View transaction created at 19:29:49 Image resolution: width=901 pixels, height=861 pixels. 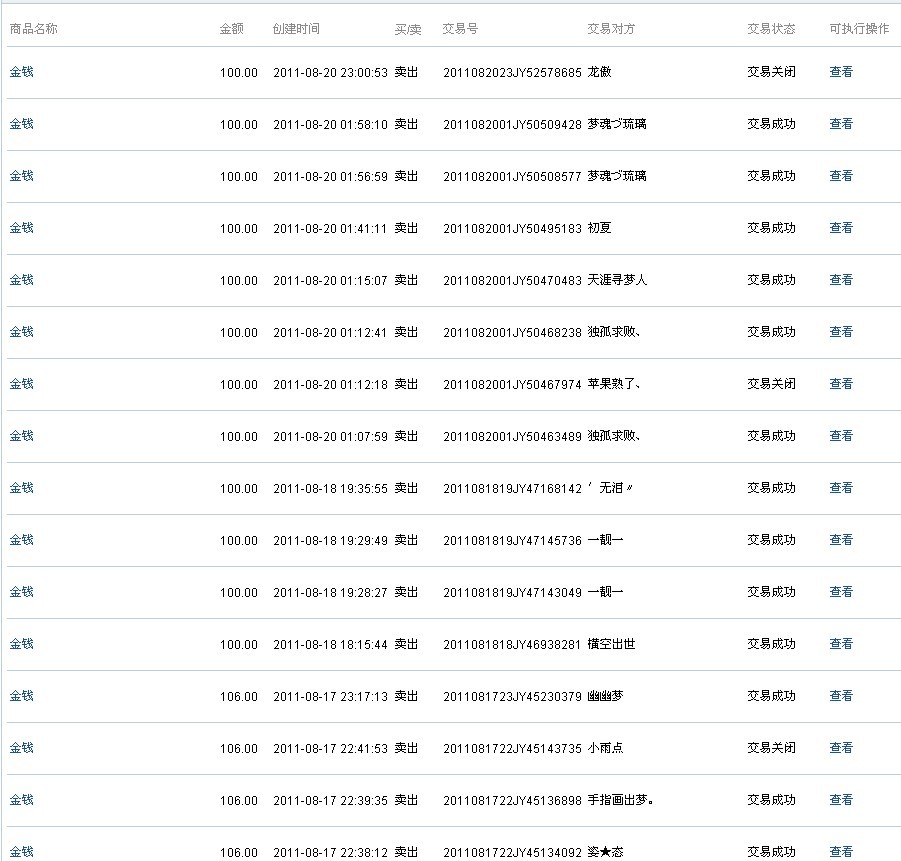(x=841, y=540)
